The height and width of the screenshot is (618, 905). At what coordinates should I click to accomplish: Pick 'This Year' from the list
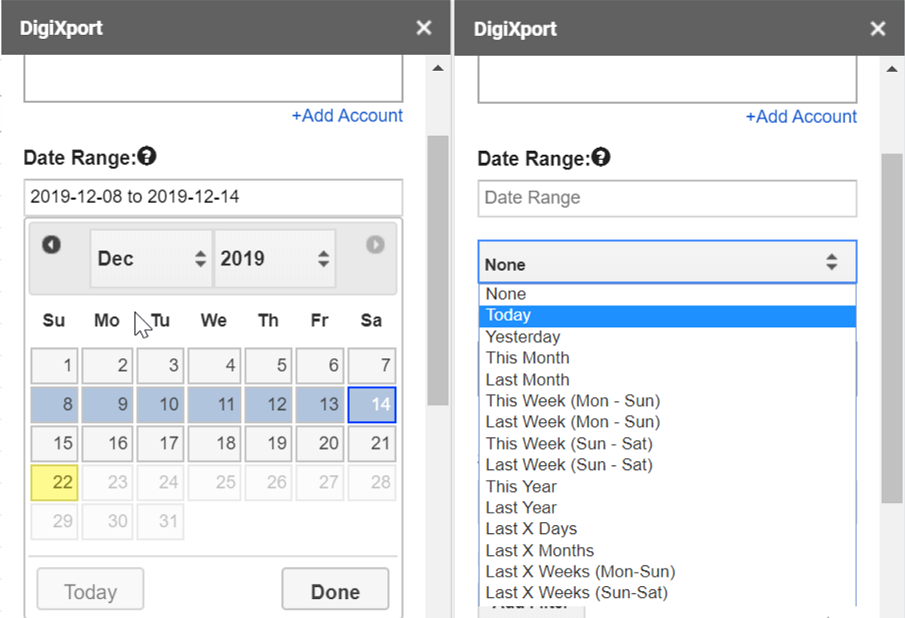(x=667, y=486)
